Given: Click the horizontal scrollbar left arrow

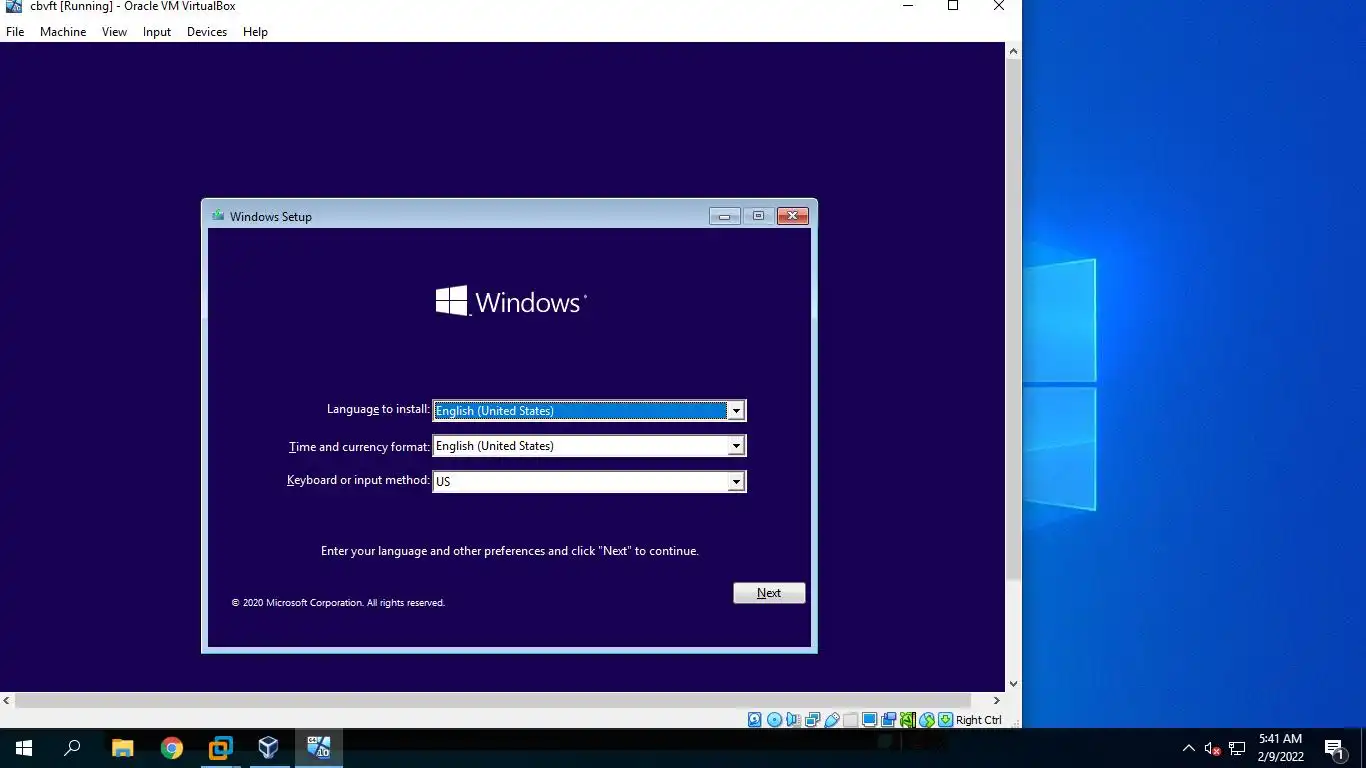Looking at the screenshot, I should pyautogui.click(x=8, y=700).
